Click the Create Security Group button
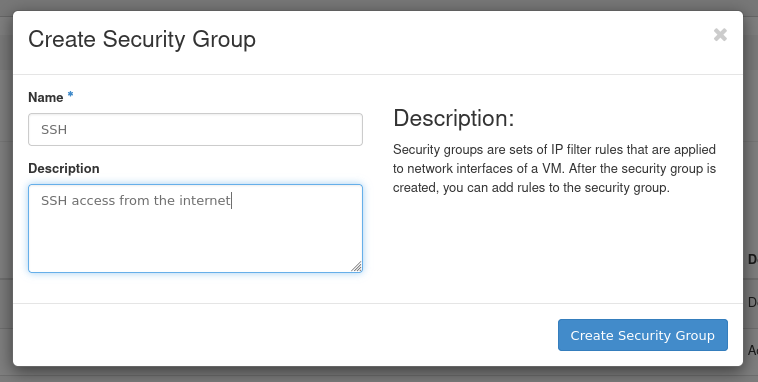Viewport: 758px width, 382px height. (x=642, y=335)
